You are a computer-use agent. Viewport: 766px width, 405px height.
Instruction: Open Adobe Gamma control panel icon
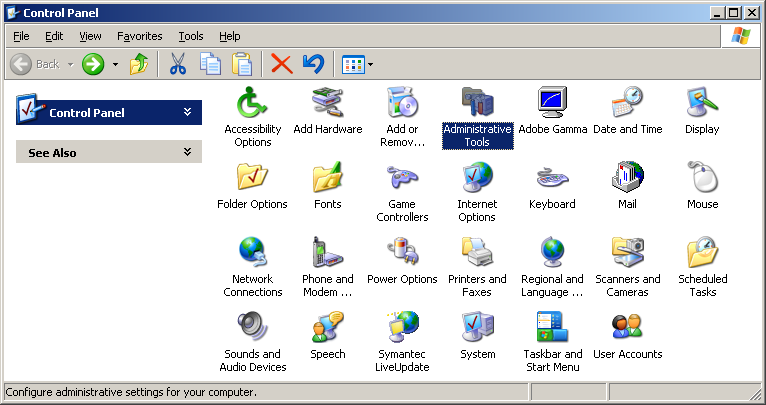(x=552, y=103)
